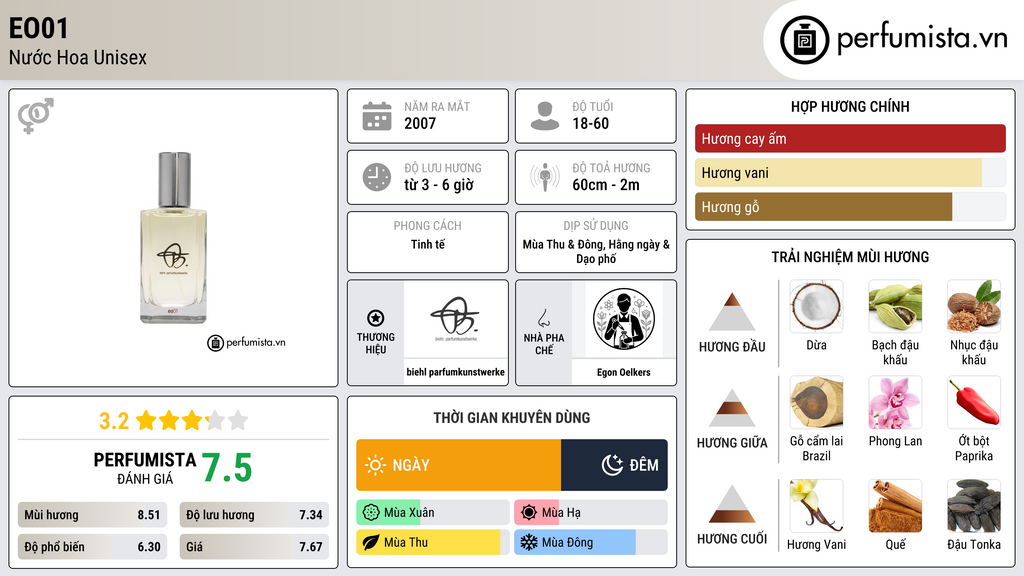Click the Đậu Tonka bean image
This screenshot has height=576, width=1024.
(x=974, y=506)
